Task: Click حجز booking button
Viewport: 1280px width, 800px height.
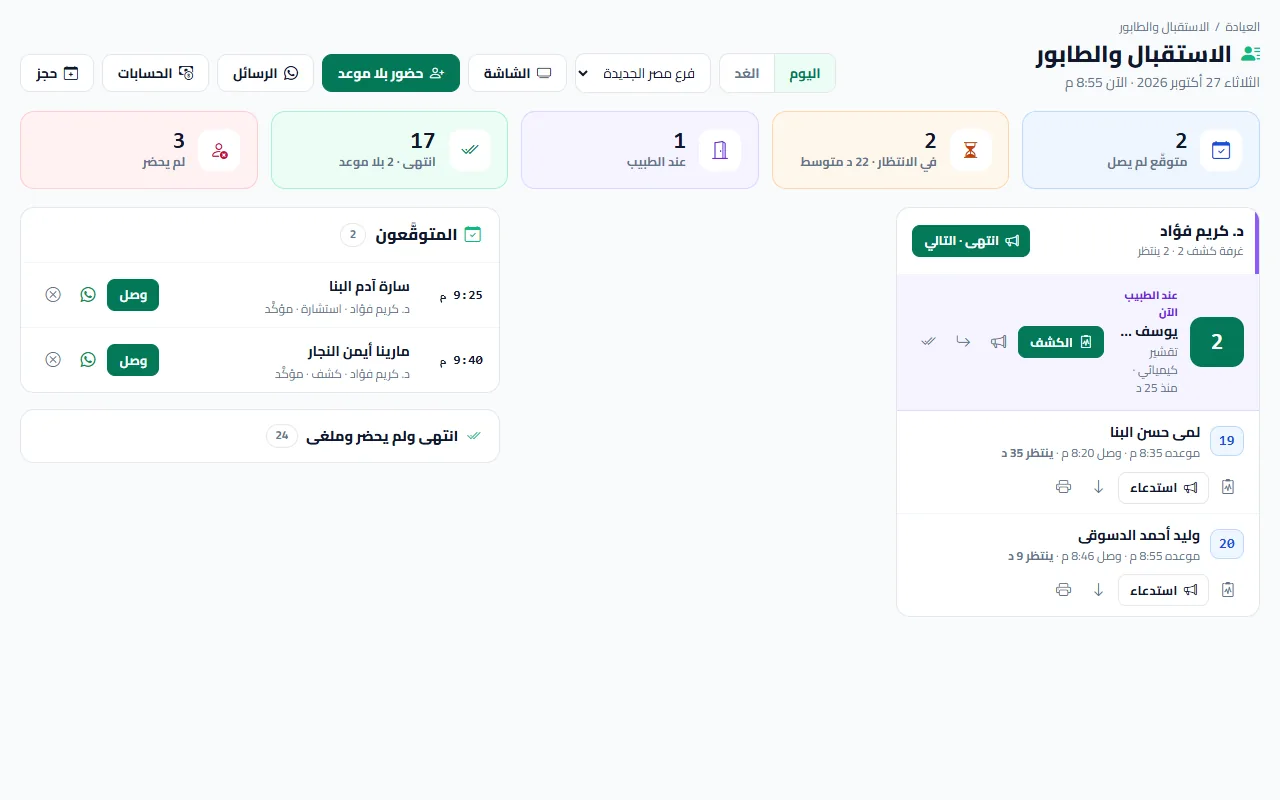Action: point(57,73)
